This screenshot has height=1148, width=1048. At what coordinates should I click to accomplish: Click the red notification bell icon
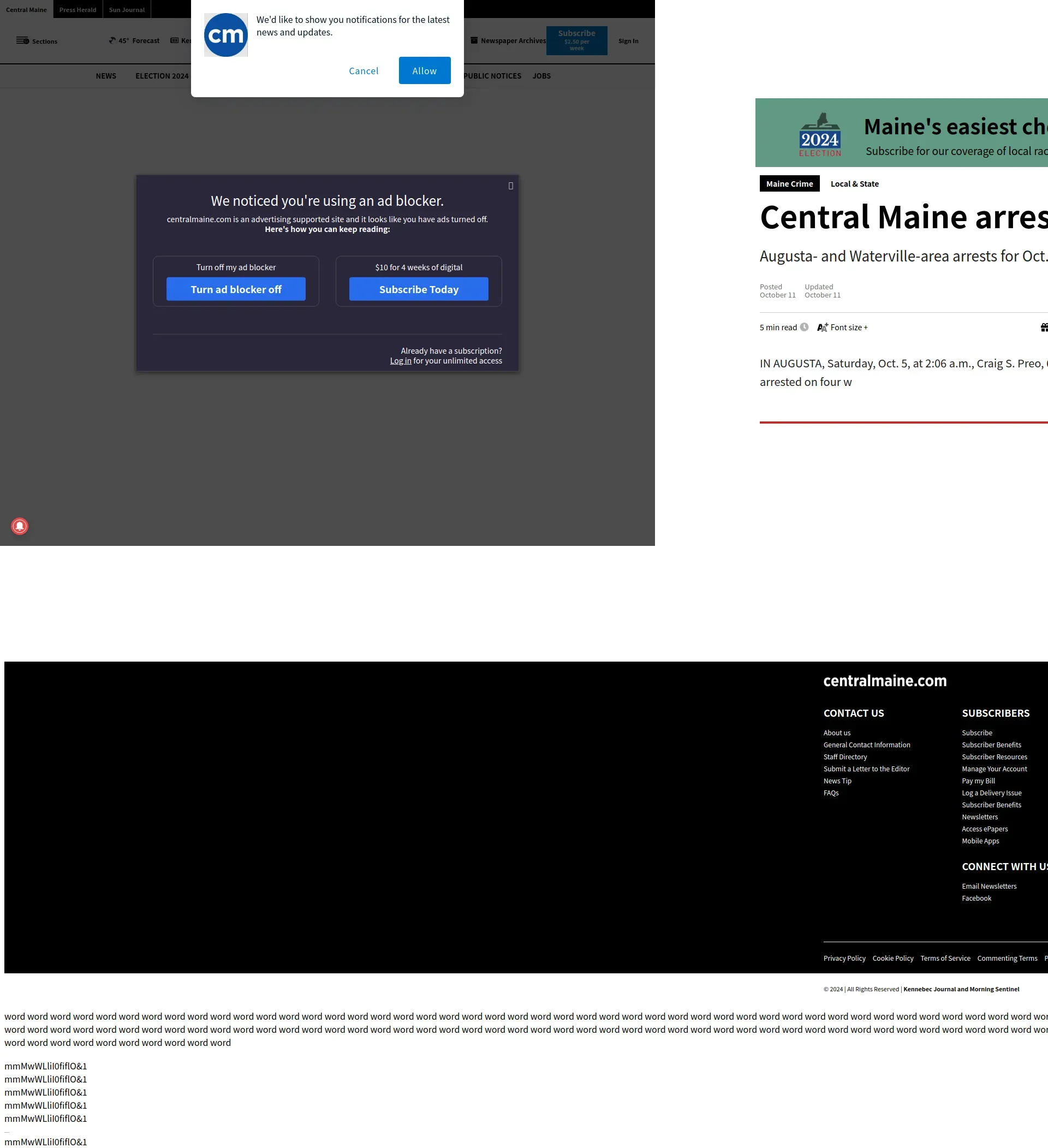tap(20, 526)
